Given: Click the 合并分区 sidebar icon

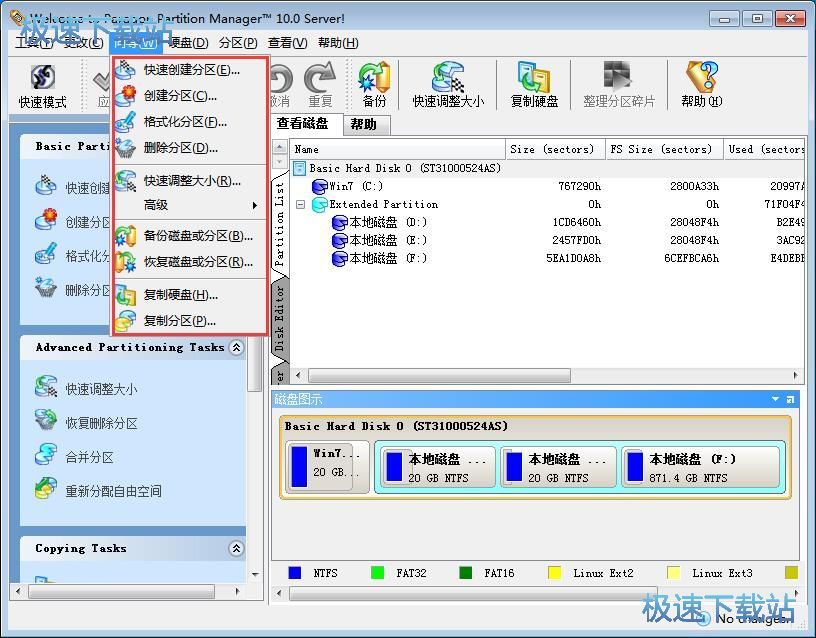Looking at the screenshot, I should (x=46, y=454).
